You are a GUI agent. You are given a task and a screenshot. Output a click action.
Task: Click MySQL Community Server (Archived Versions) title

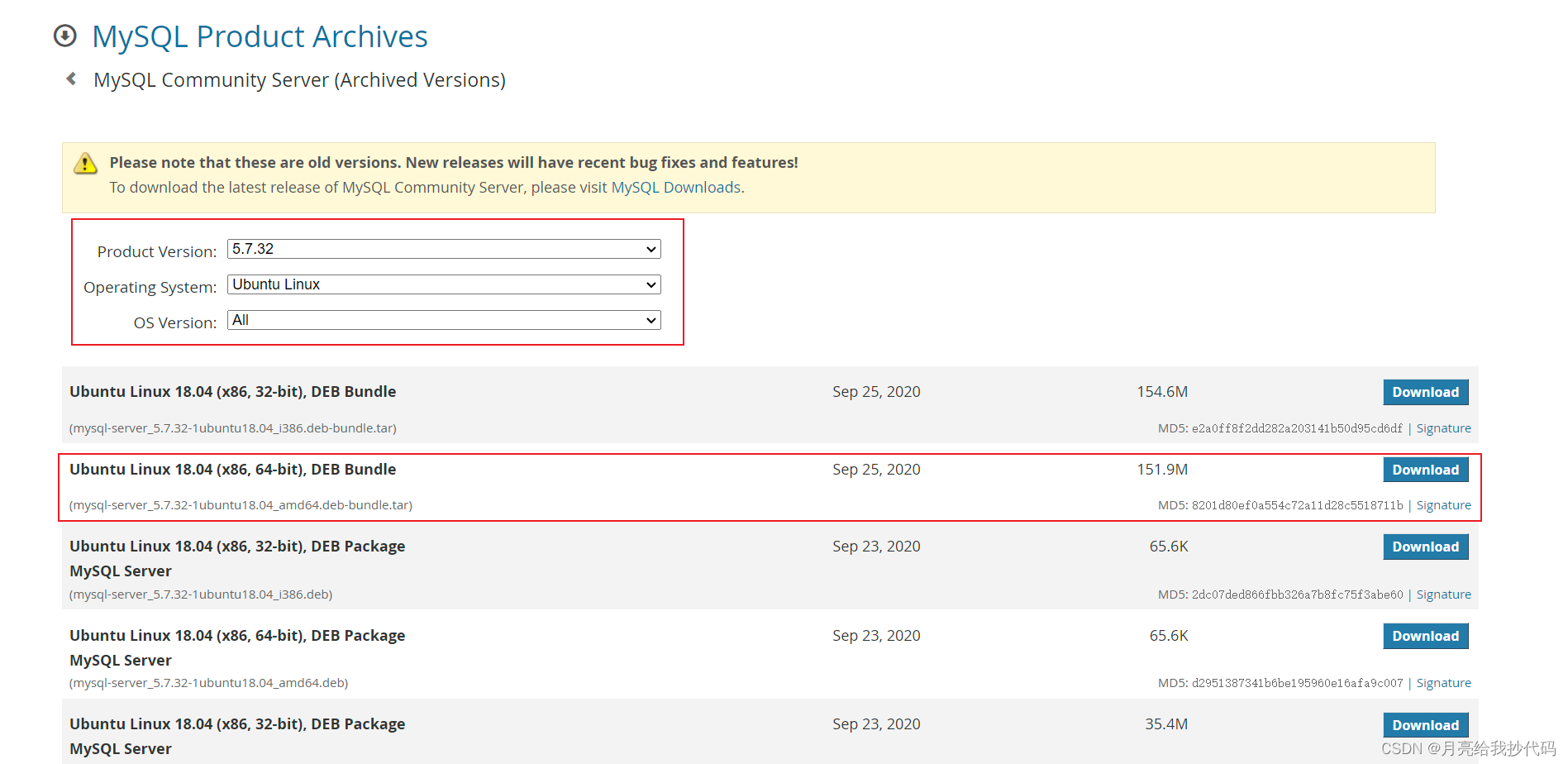[x=299, y=80]
